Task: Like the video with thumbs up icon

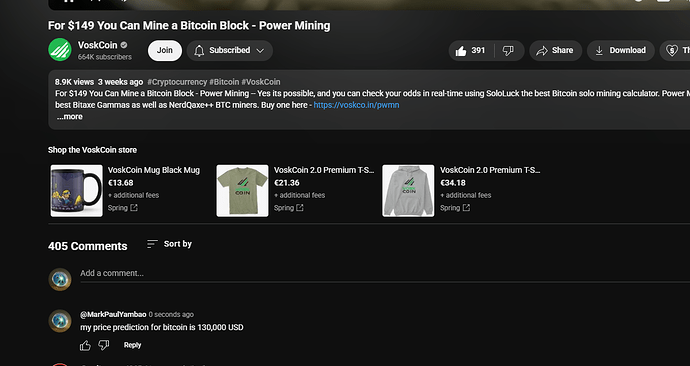Action: click(x=471, y=51)
